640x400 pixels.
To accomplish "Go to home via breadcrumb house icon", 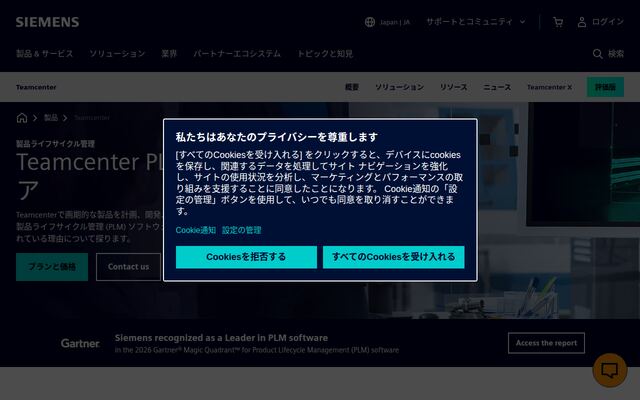I will [x=22, y=118].
